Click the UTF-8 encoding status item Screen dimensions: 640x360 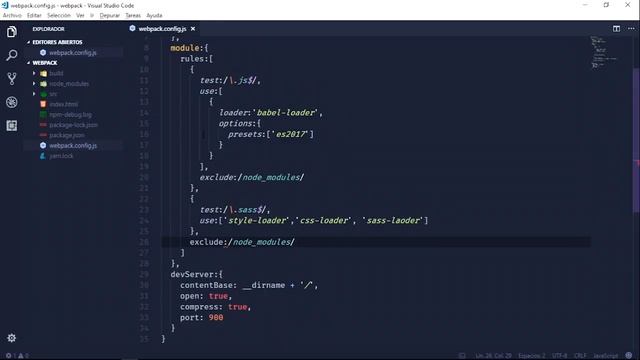click(560, 356)
